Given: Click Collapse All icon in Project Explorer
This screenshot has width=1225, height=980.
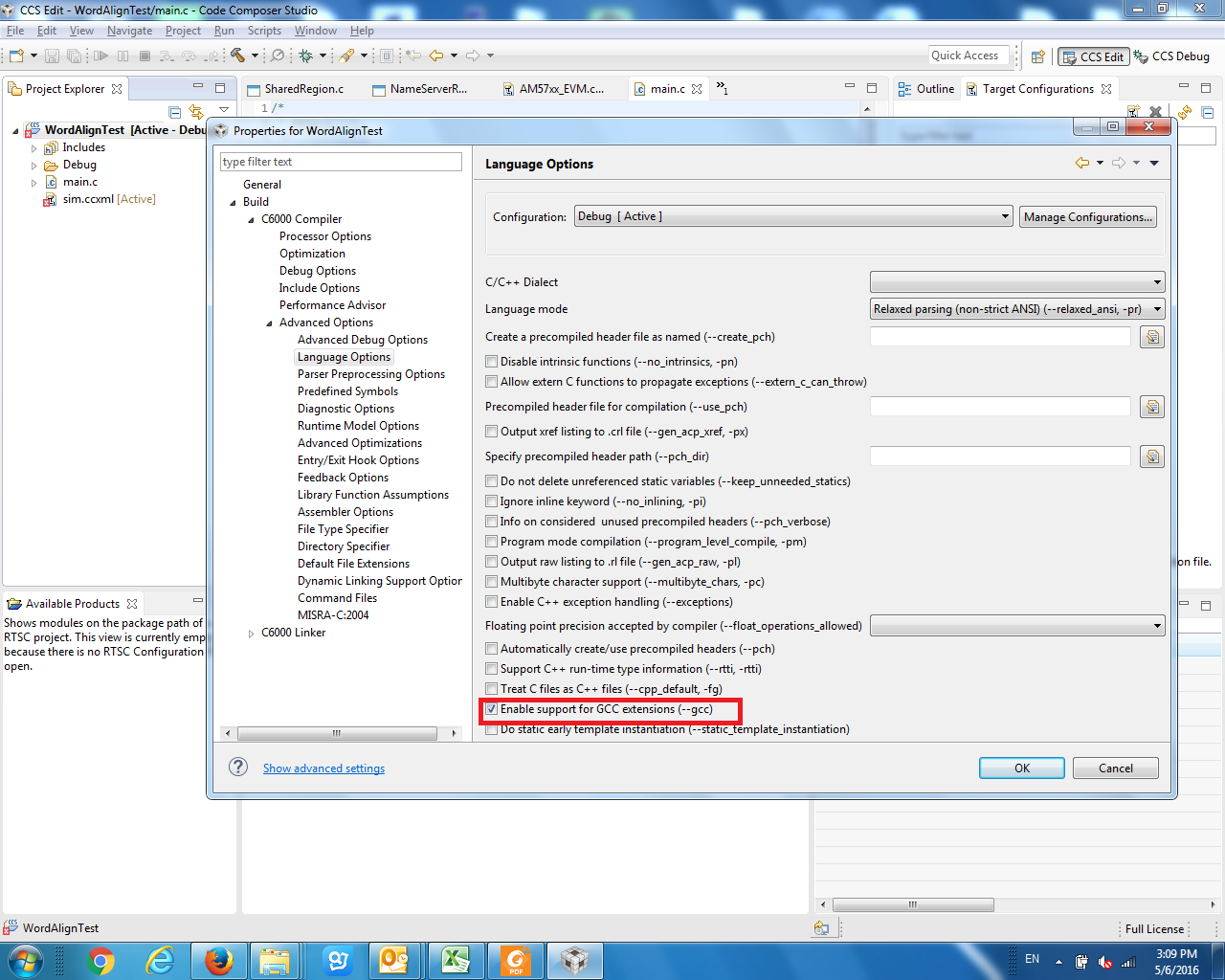Looking at the screenshot, I should point(174,111).
